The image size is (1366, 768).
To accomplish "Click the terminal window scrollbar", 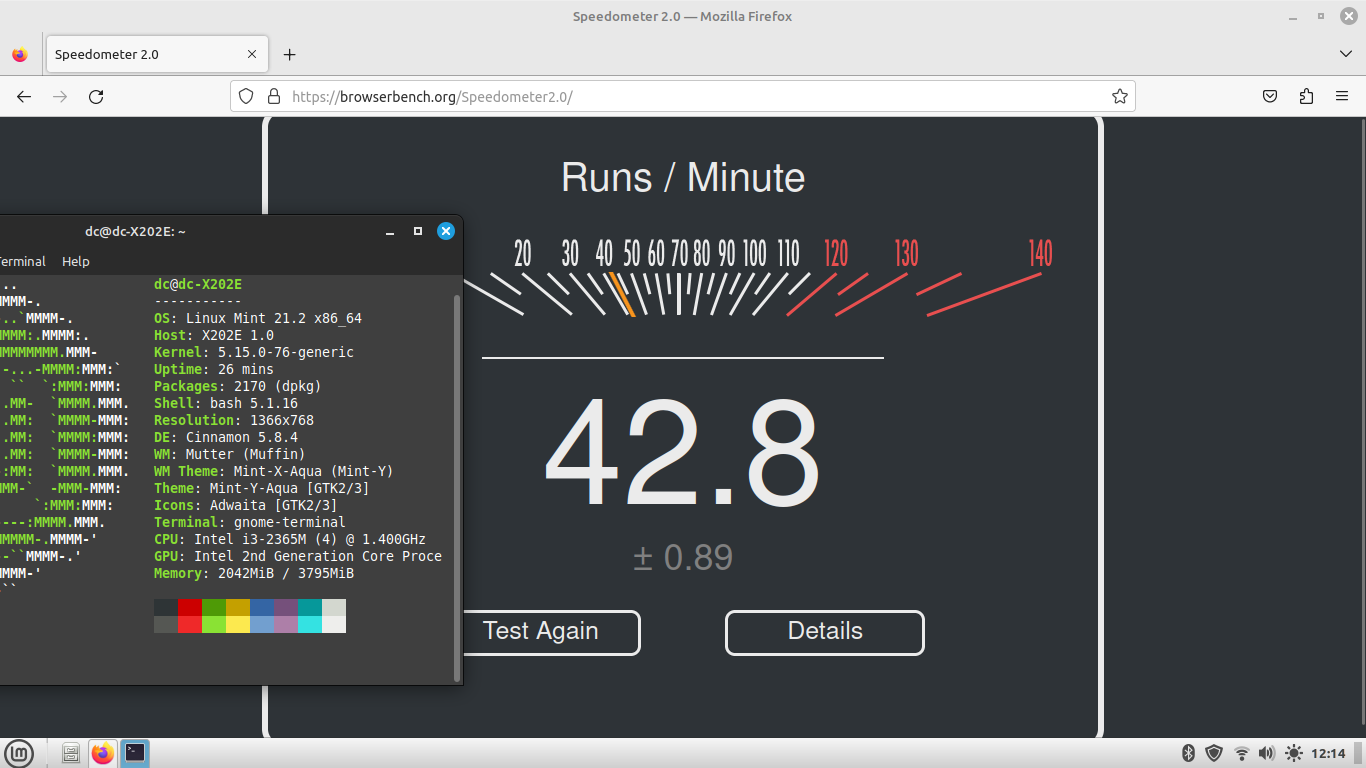I will tap(458, 488).
